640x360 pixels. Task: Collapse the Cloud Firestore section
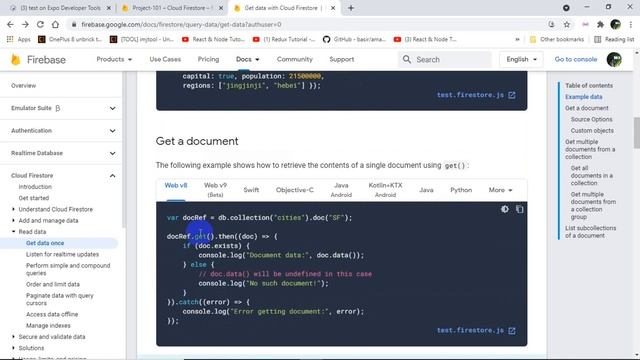click(x=112, y=176)
